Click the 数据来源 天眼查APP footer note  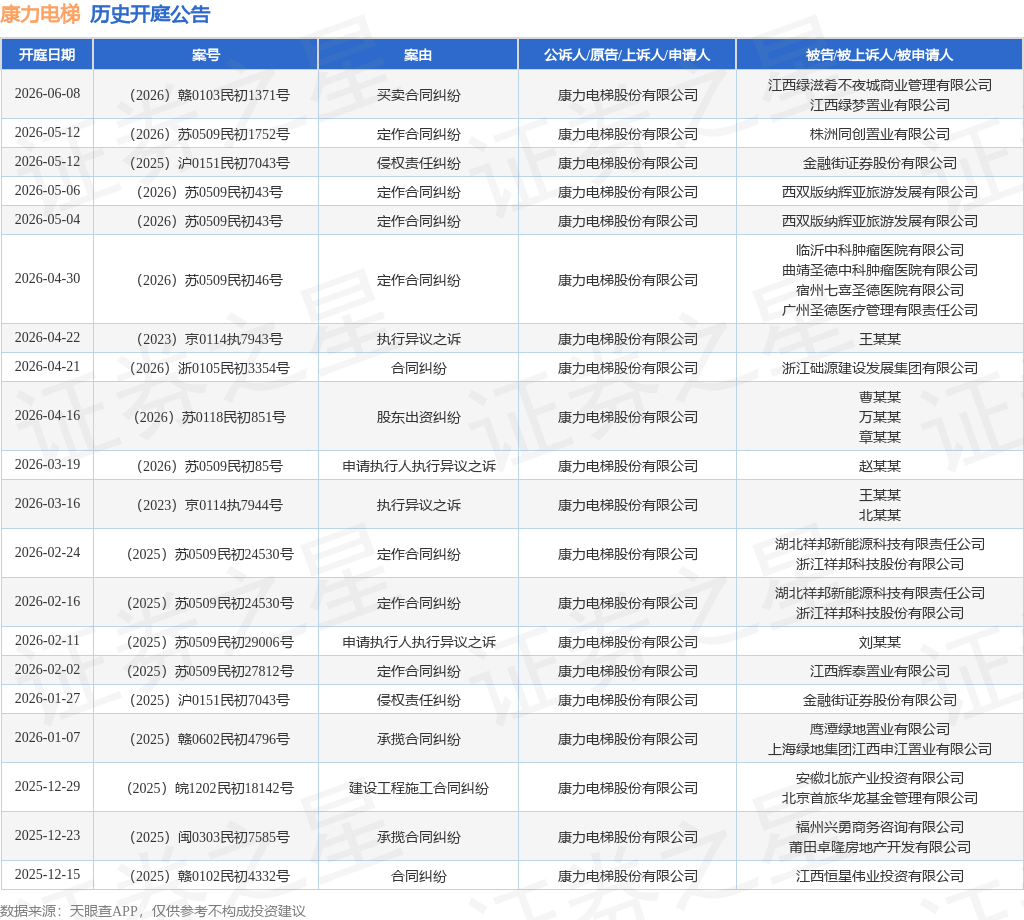152,911
